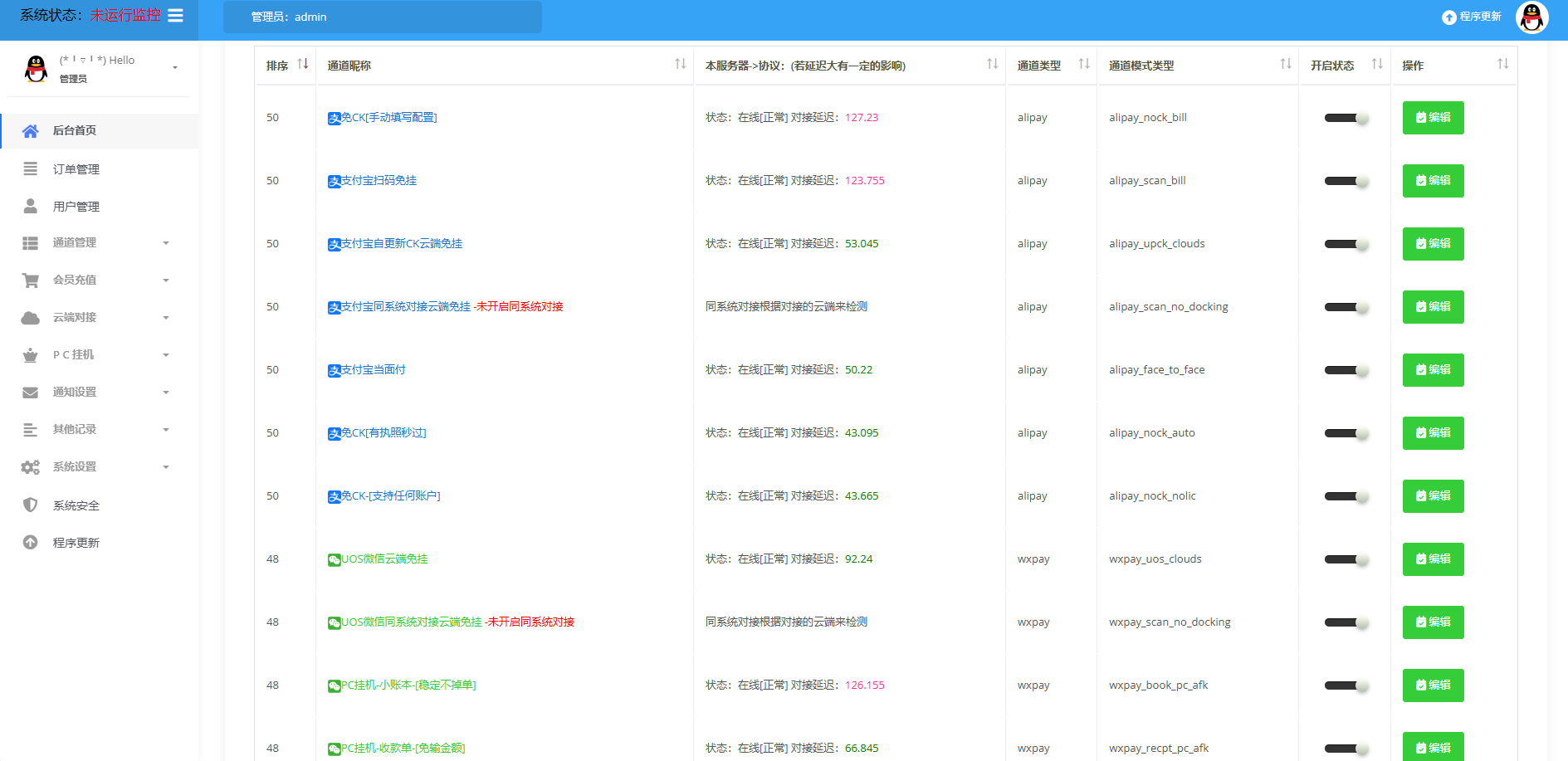Sort by 开启状态 column arrows
The height and width of the screenshot is (761, 1568).
click(x=1377, y=64)
